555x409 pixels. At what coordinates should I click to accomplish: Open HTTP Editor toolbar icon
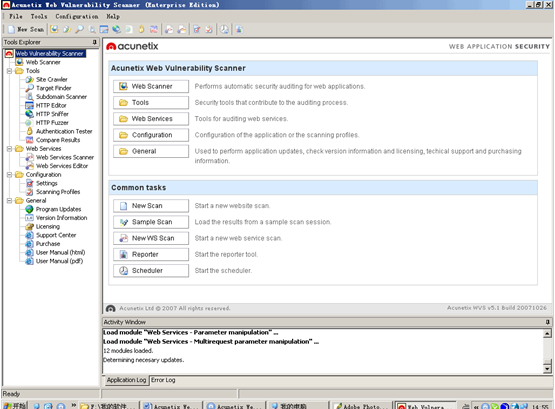(x=104, y=29)
